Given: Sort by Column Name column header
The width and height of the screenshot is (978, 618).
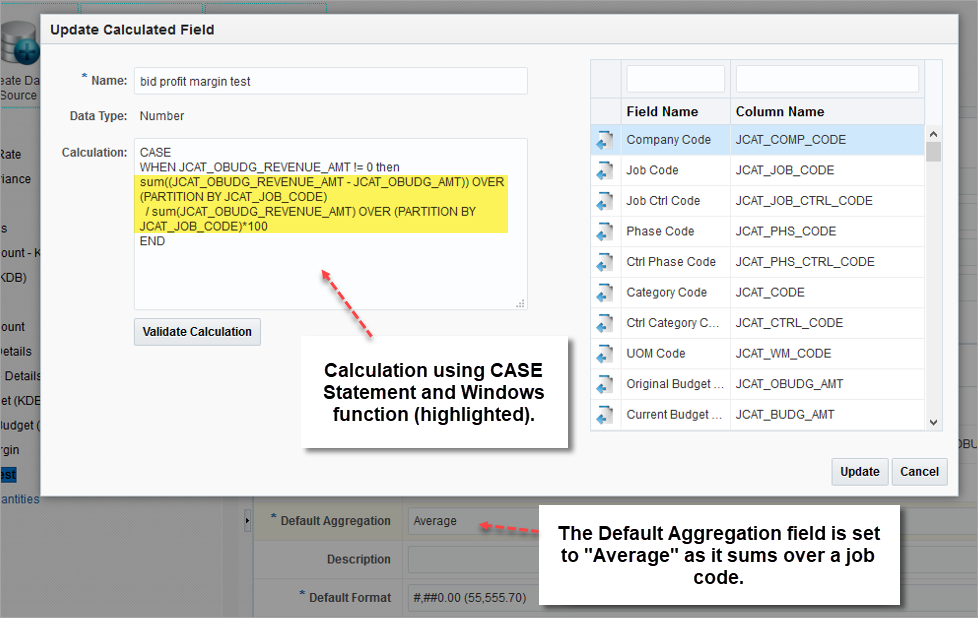Looking at the screenshot, I should 827,112.
